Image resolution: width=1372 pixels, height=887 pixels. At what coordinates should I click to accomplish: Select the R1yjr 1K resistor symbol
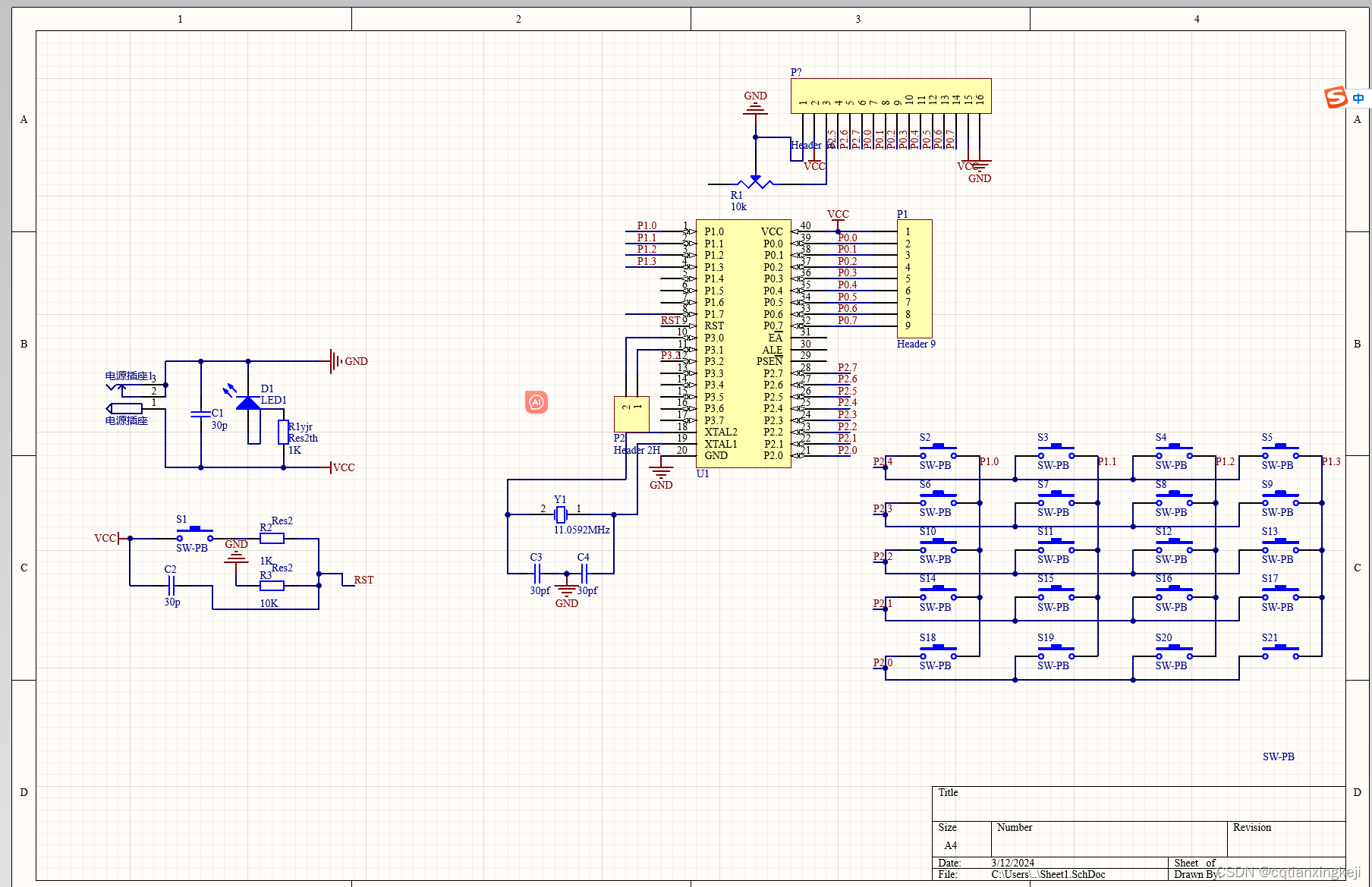click(283, 432)
